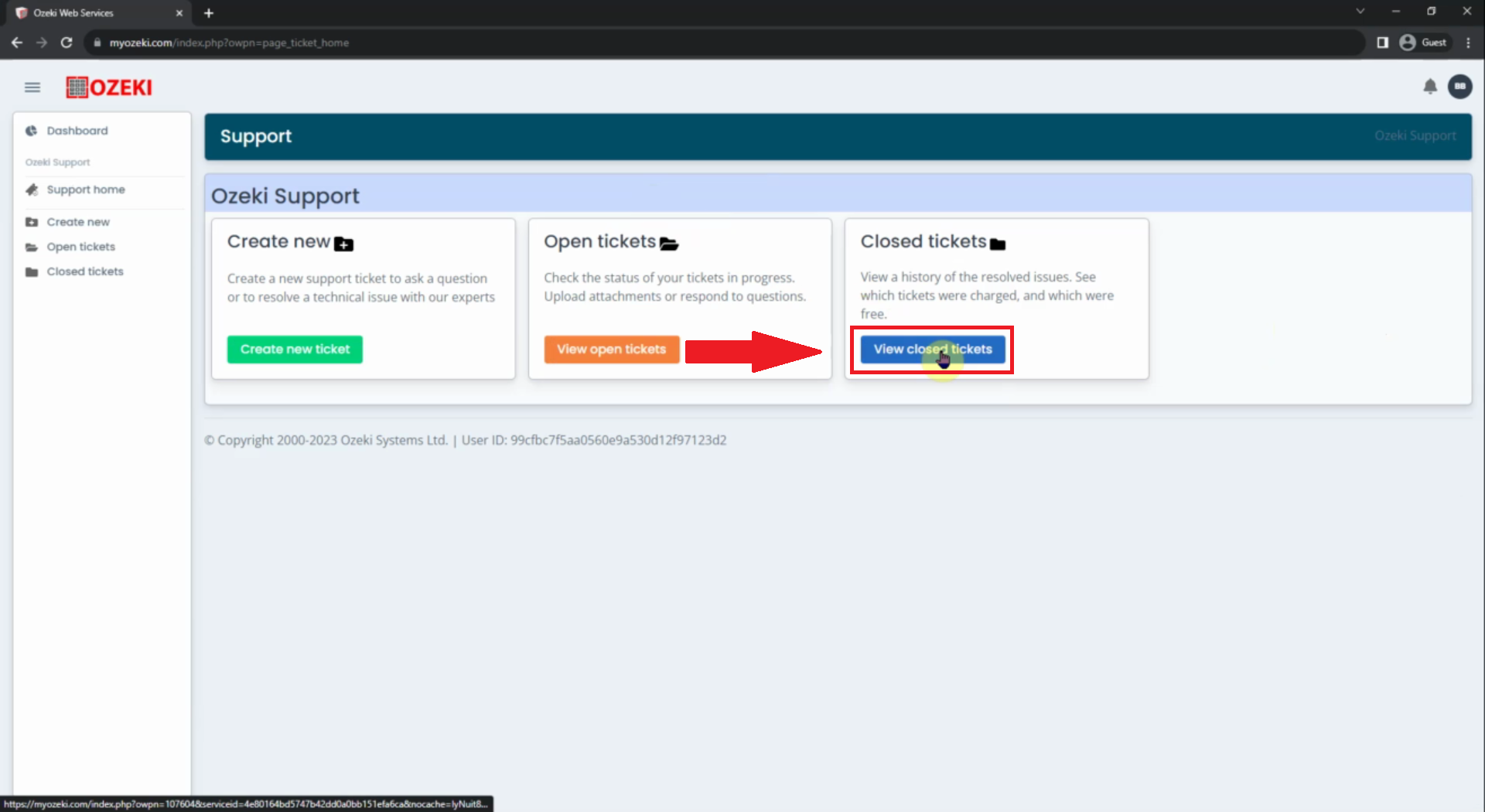Viewport: 1485px width, 812px height.
Task: Click the Create new ticket button
Action: click(x=295, y=350)
